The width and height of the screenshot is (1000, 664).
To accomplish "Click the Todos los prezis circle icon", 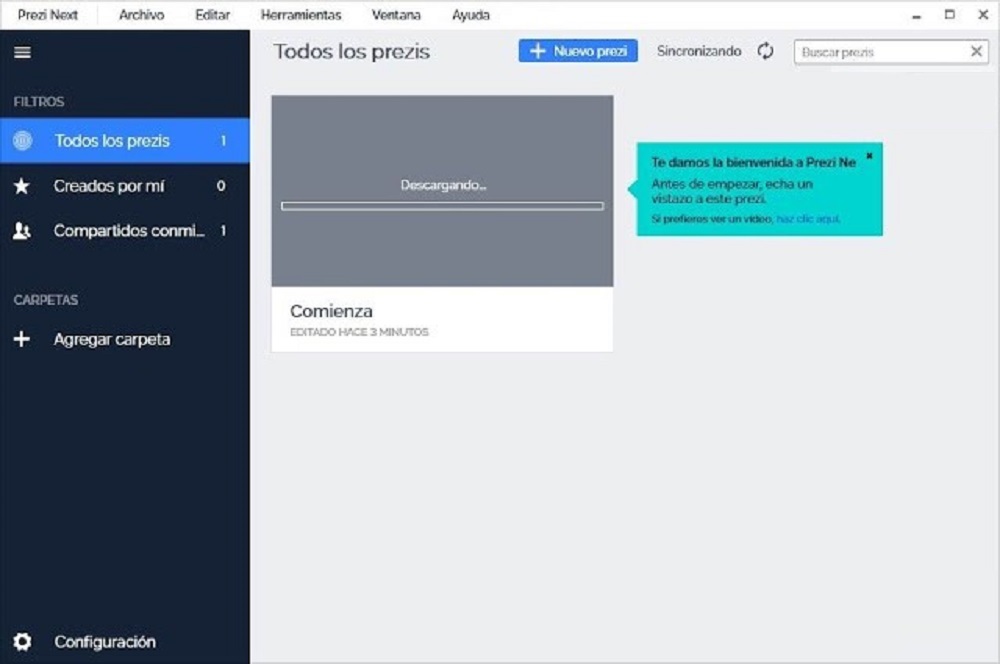I will 22,140.
